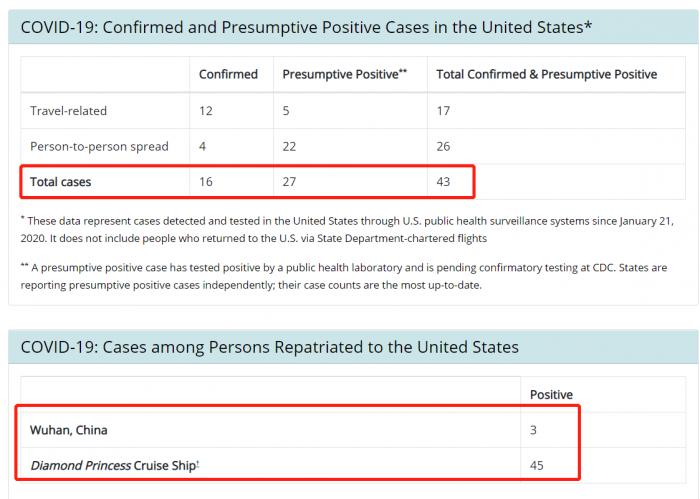The width and height of the screenshot is (700, 499).
Task: Click the "Positive" column header in repatriated table
Action: (551, 394)
